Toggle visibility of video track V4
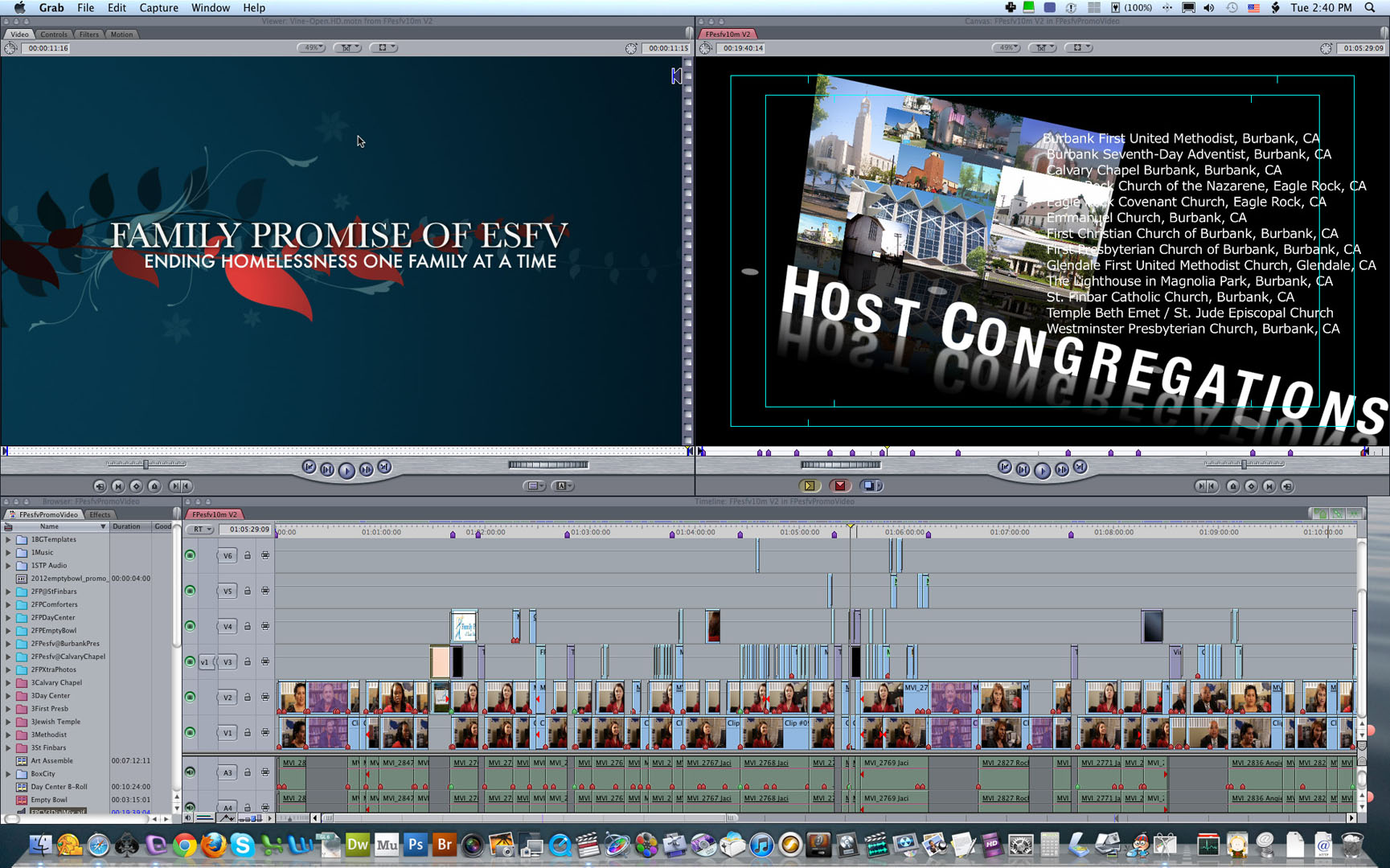 click(x=191, y=626)
